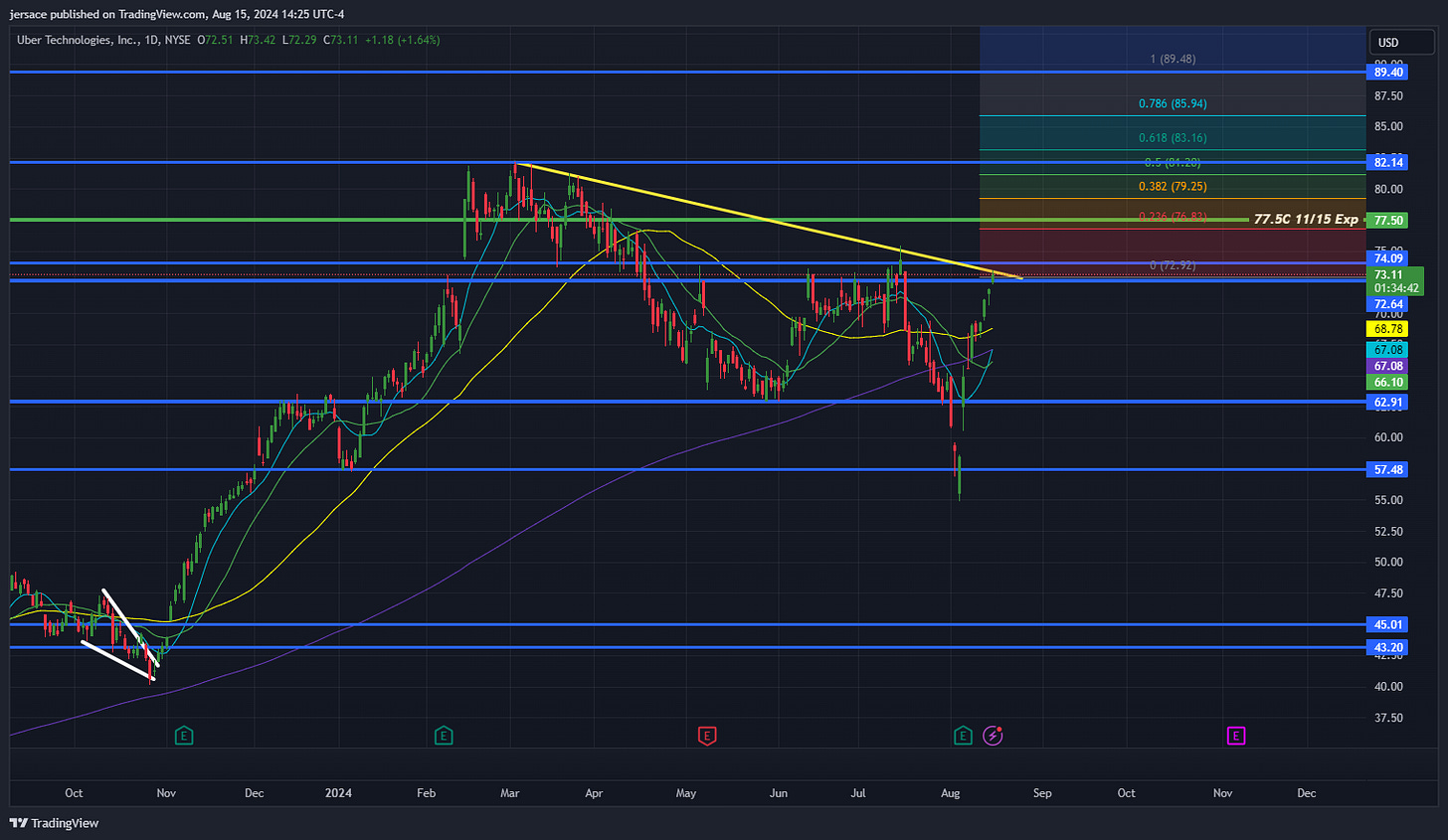The image size is (1448, 840).
Task: Click the 57.48 price level label
Action: click(x=1388, y=469)
